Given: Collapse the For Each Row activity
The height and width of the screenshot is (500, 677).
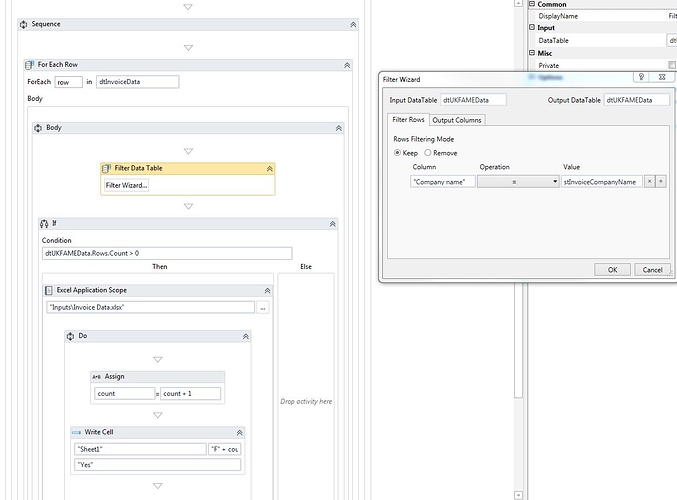Looking at the screenshot, I should (x=347, y=65).
